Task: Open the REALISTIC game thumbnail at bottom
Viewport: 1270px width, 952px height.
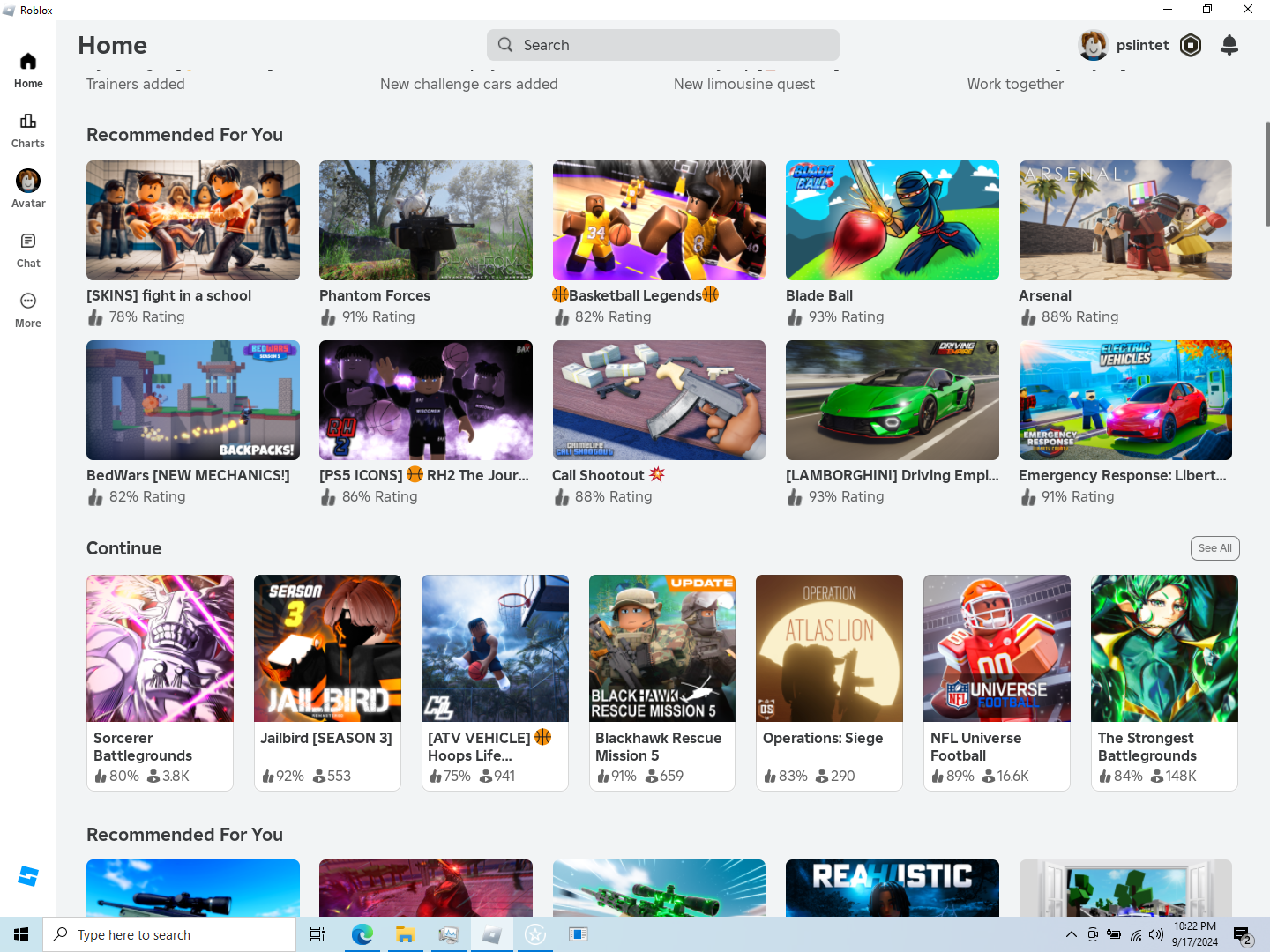Action: pos(893,888)
